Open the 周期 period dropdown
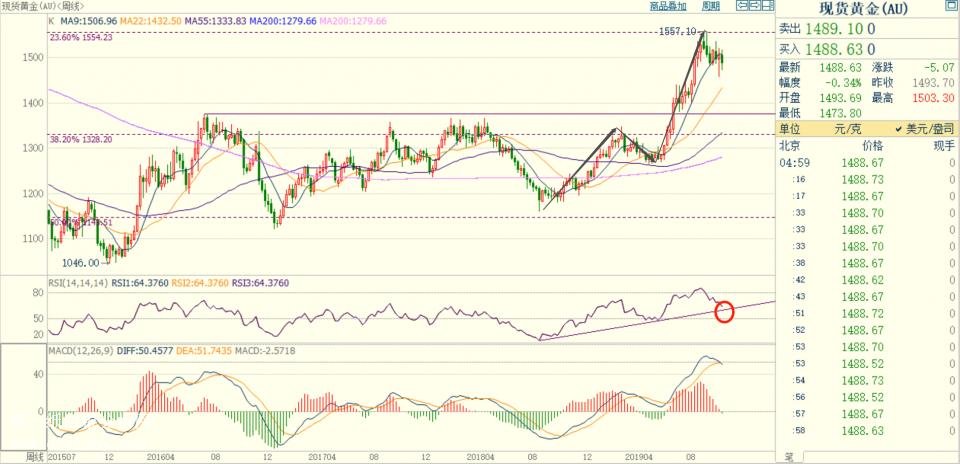Image resolution: width=960 pixels, height=464 pixels. pyautogui.click(x=710, y=6)
